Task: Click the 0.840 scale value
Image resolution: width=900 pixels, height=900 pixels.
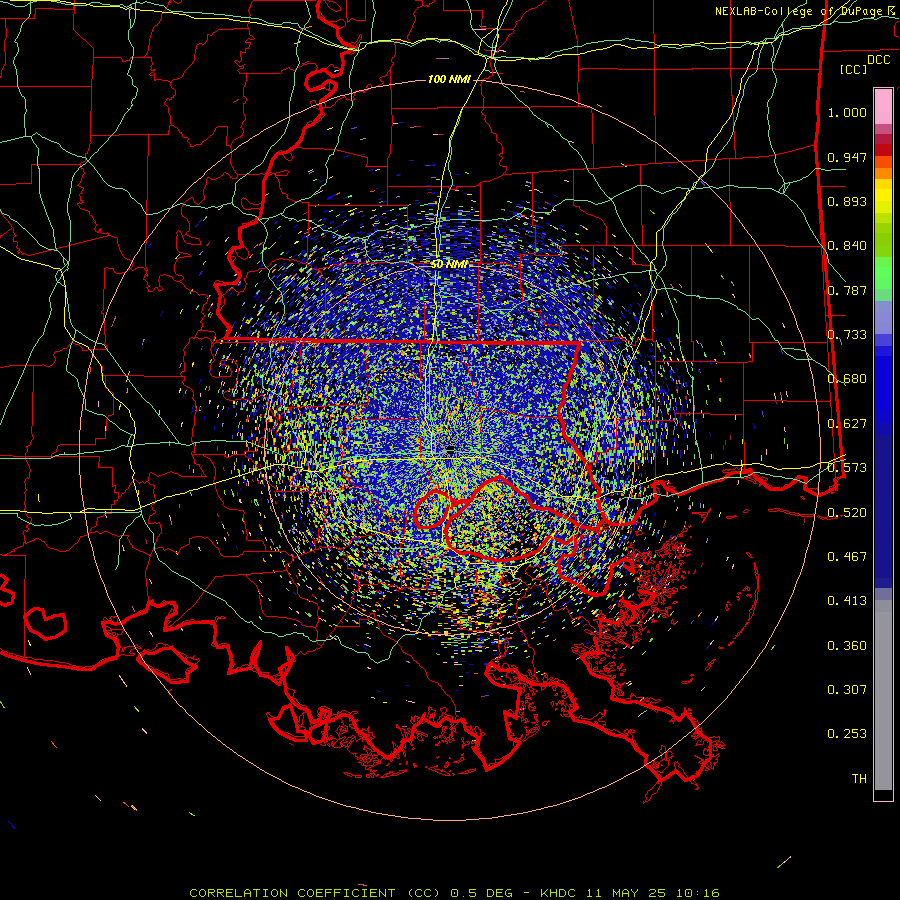Action: tap(847, 246)
